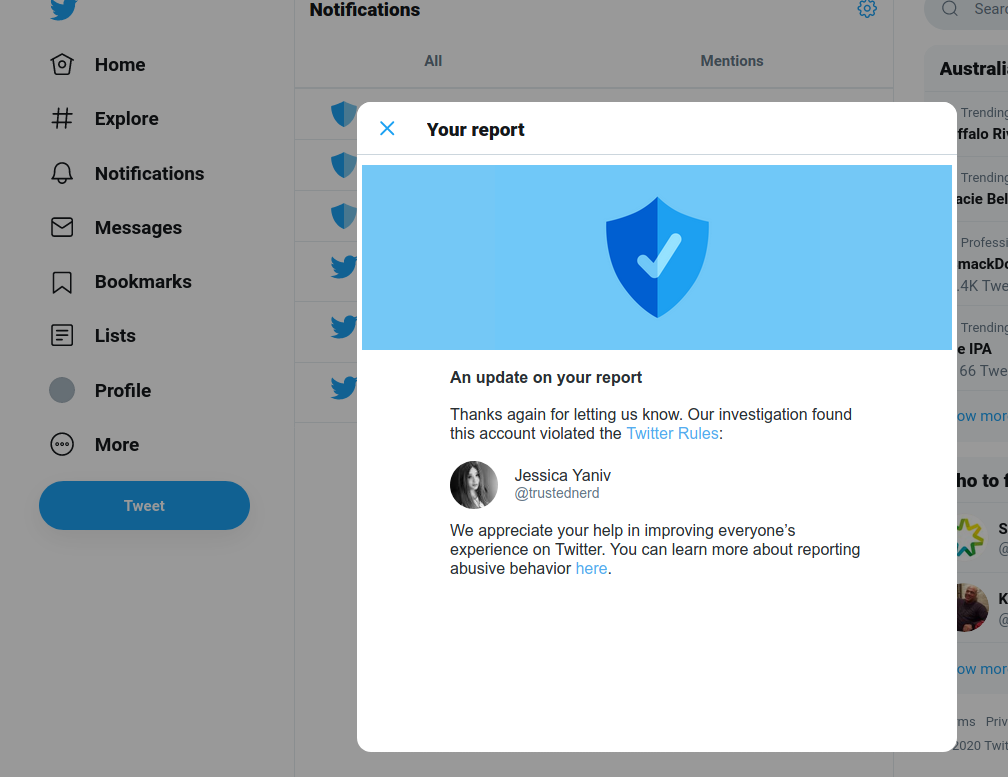Click the Explore hashtag icon
The width and height of the screenshot is (1008, 777).
(x=62, y=118)
